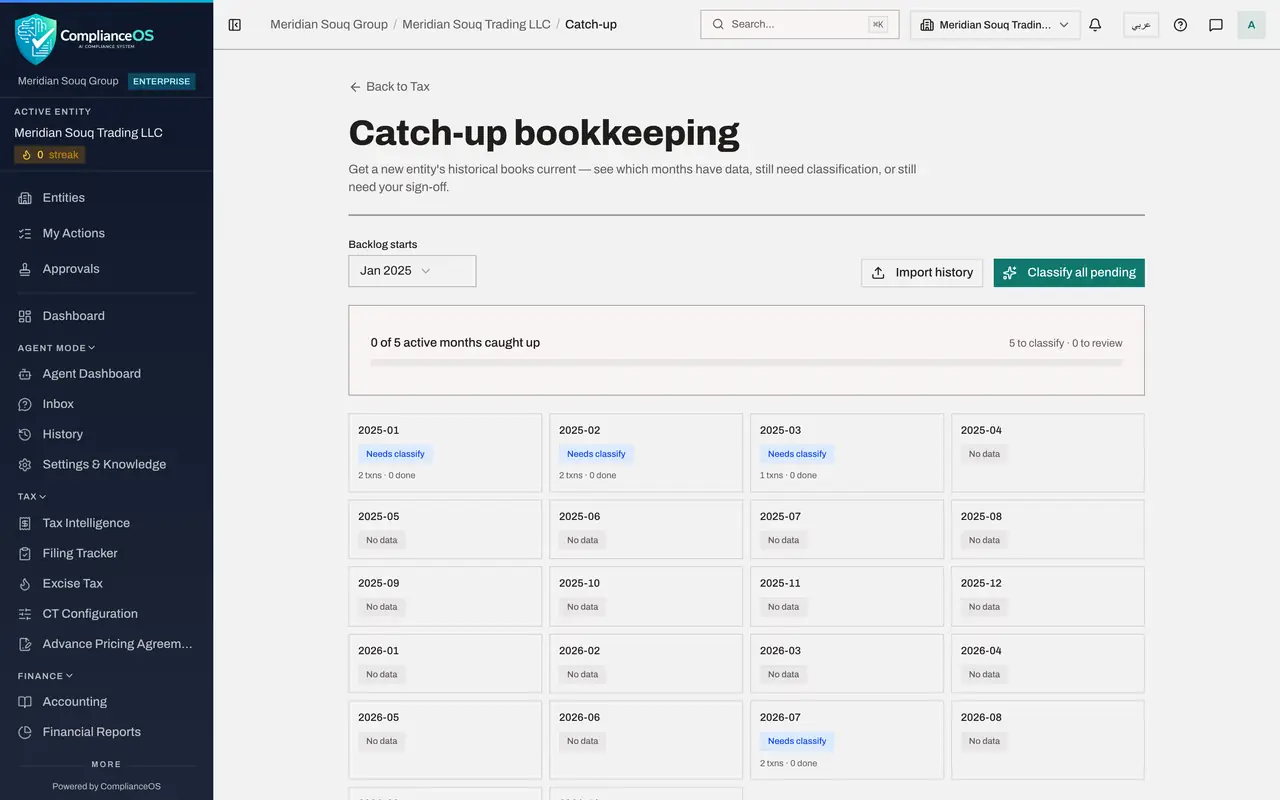Image resolution: width=1280 pixels, height=800 pixels.
Task: Open Settings & Knowledge
Action: (x=106, y=464)
